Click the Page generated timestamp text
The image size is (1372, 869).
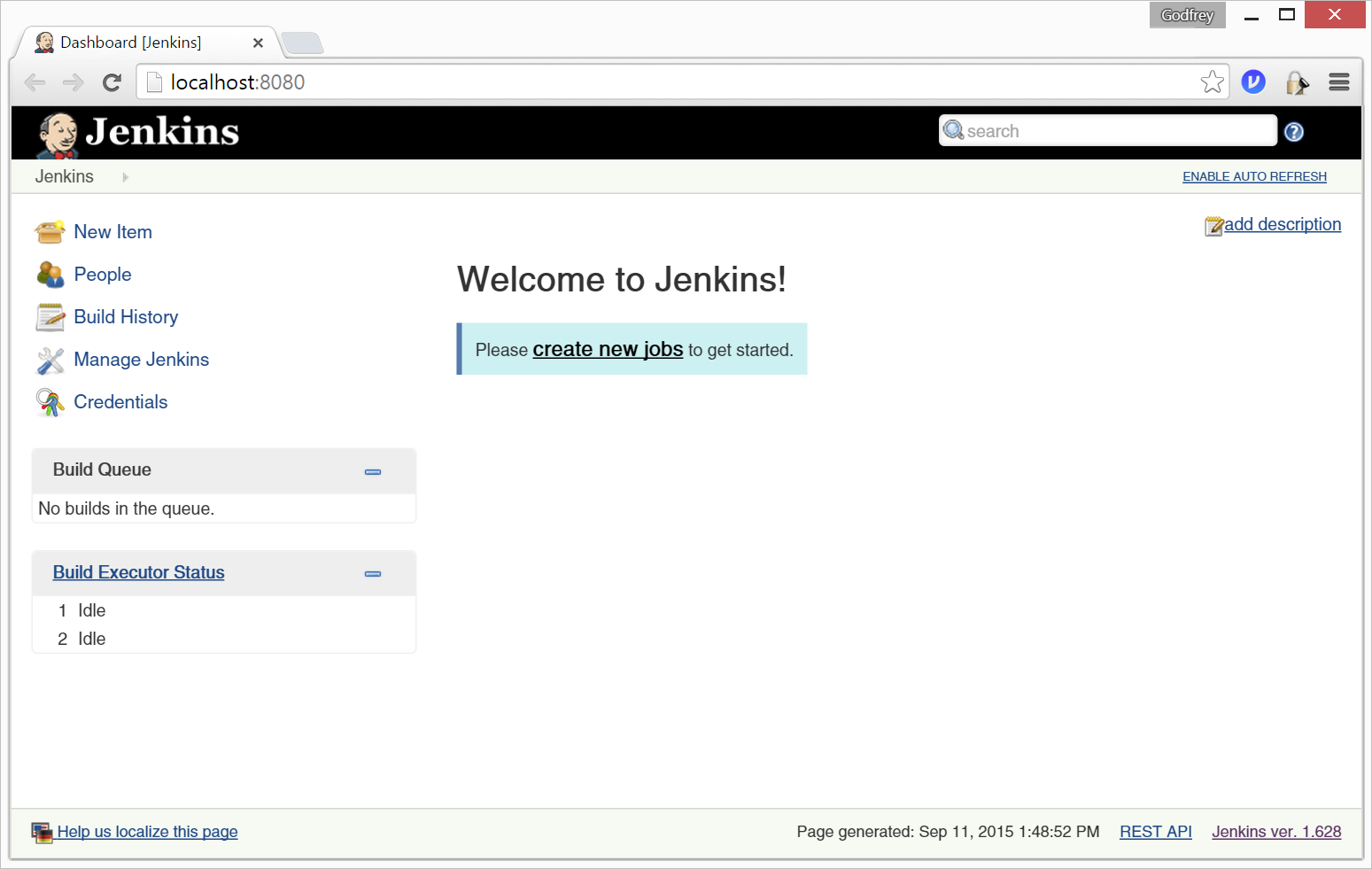[948, 832]
